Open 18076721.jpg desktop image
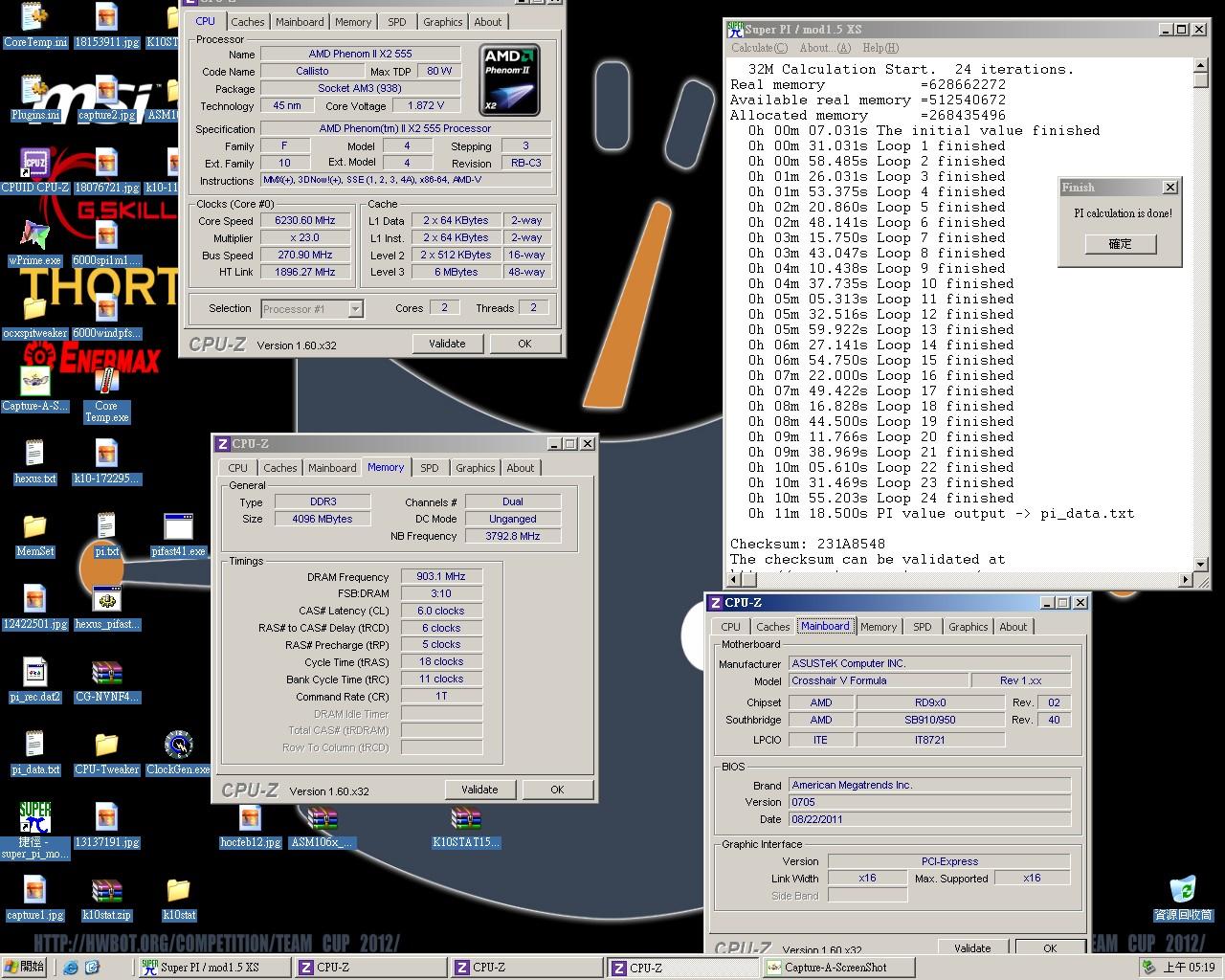Viewport: 1225px width, 980px height. click(x=106, y=170)
